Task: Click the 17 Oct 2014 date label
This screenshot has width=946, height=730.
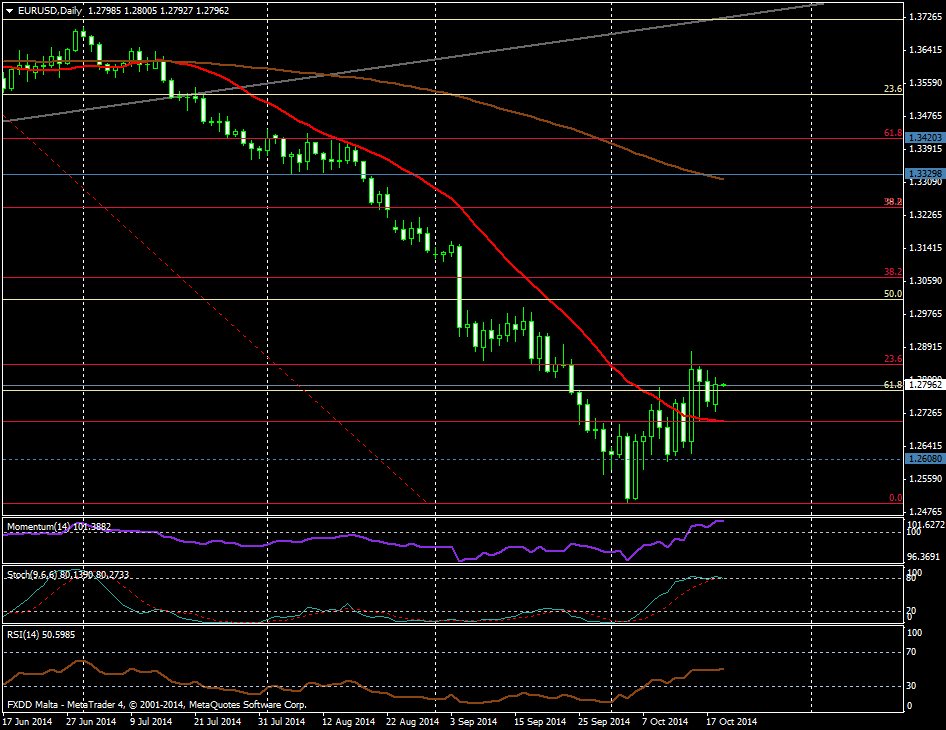Action: pos(731,720)
